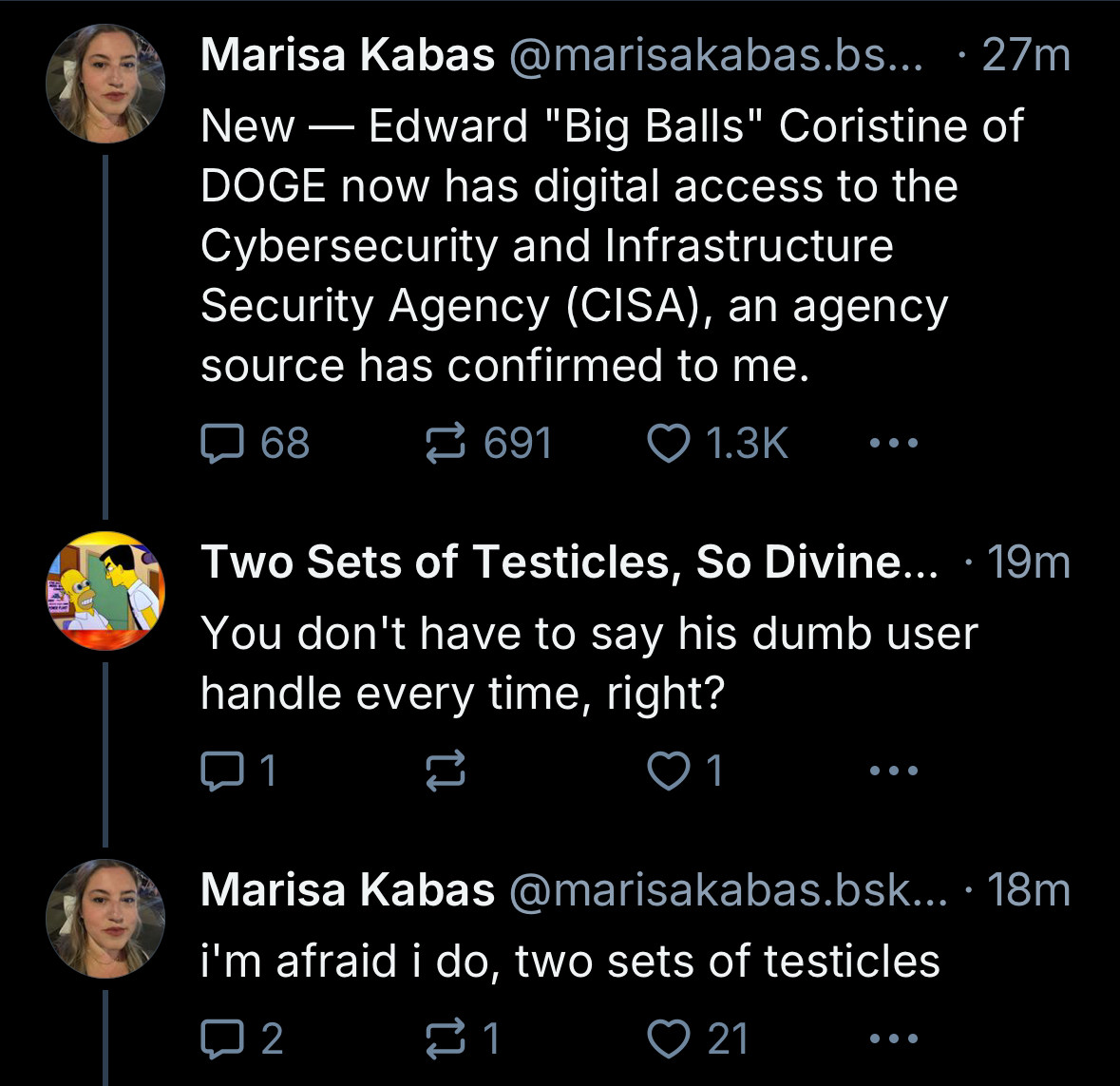This screenshot has width=1120, height=1086.
Task: Open more options on the 19m reply
Action: 895,770
